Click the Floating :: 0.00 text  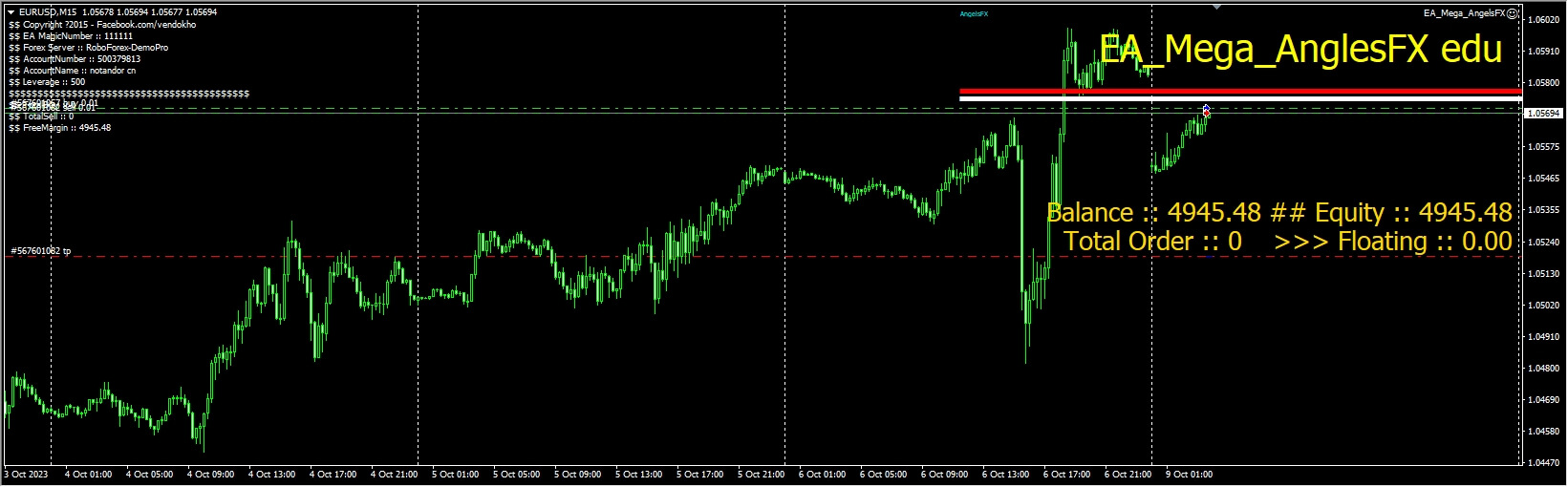tap(1425, 241)
